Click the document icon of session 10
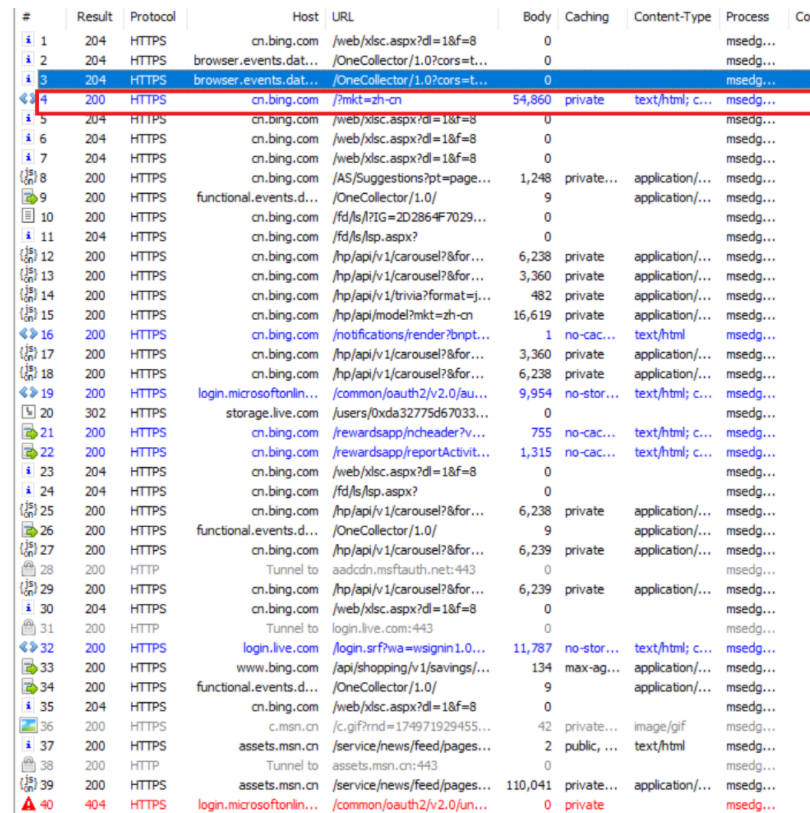Image resolution: width=810 pixels, height=813 pixels. [28, 216]
